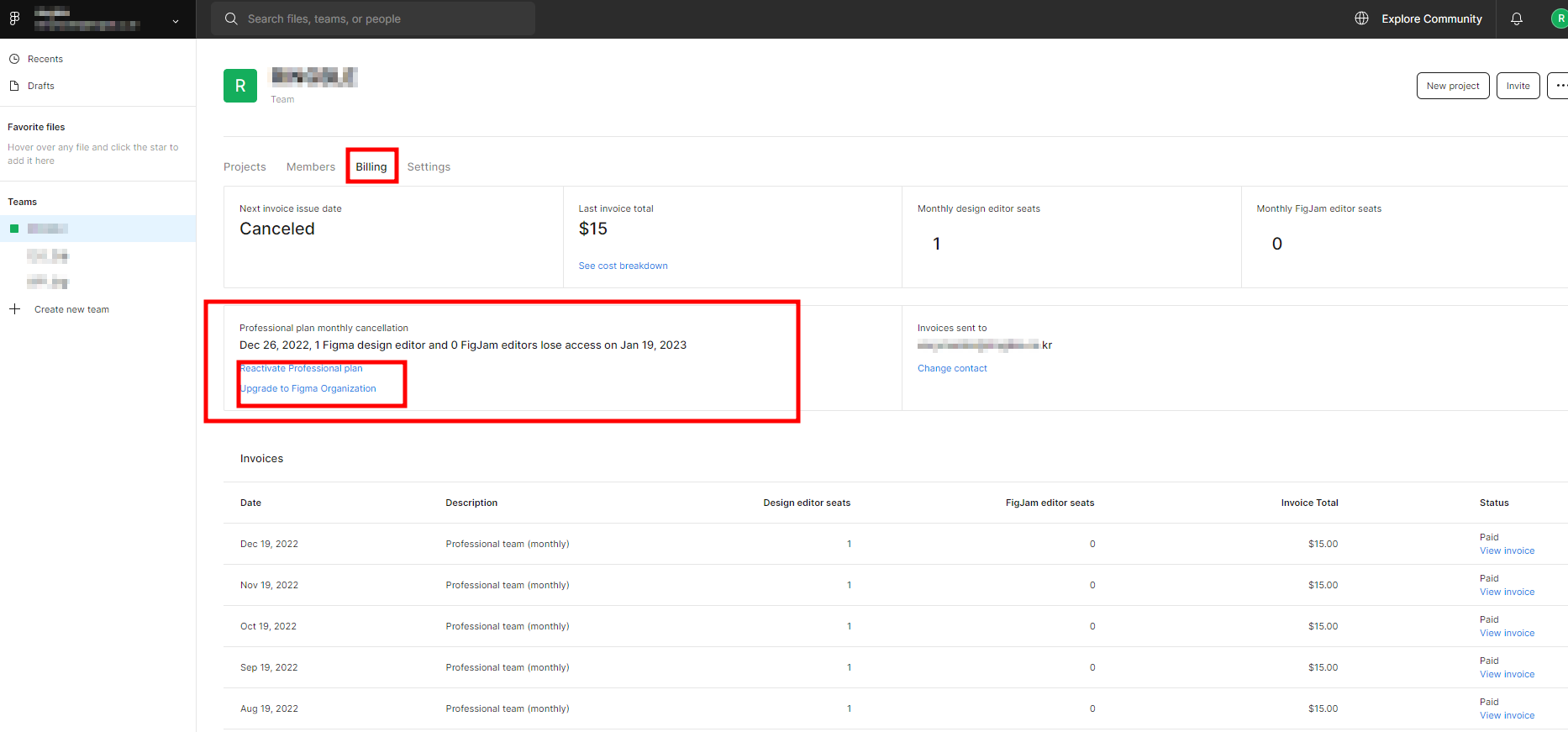Screen dimensions: 1568x732
Task: Click Professional plan monthly cancellation label
Action: coord(324,328)
